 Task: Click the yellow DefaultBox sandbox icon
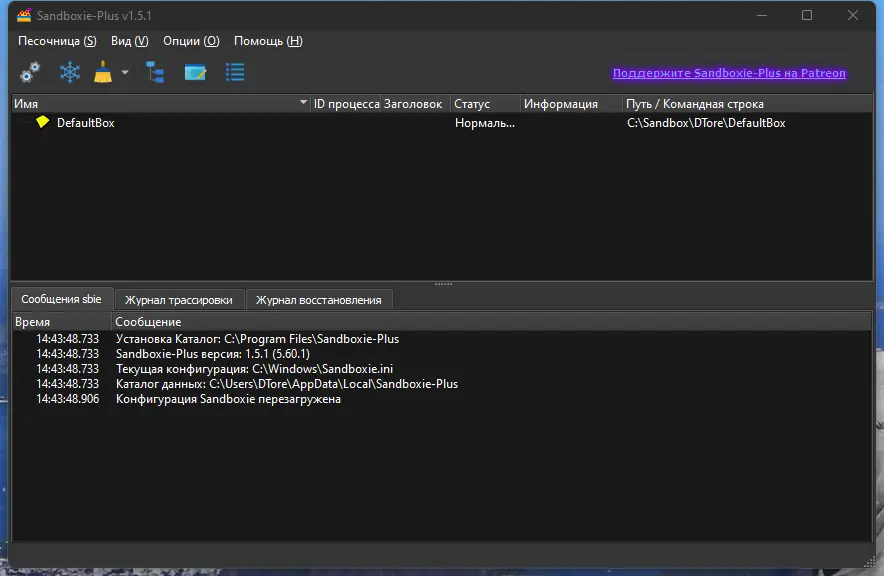click(43, 122)
